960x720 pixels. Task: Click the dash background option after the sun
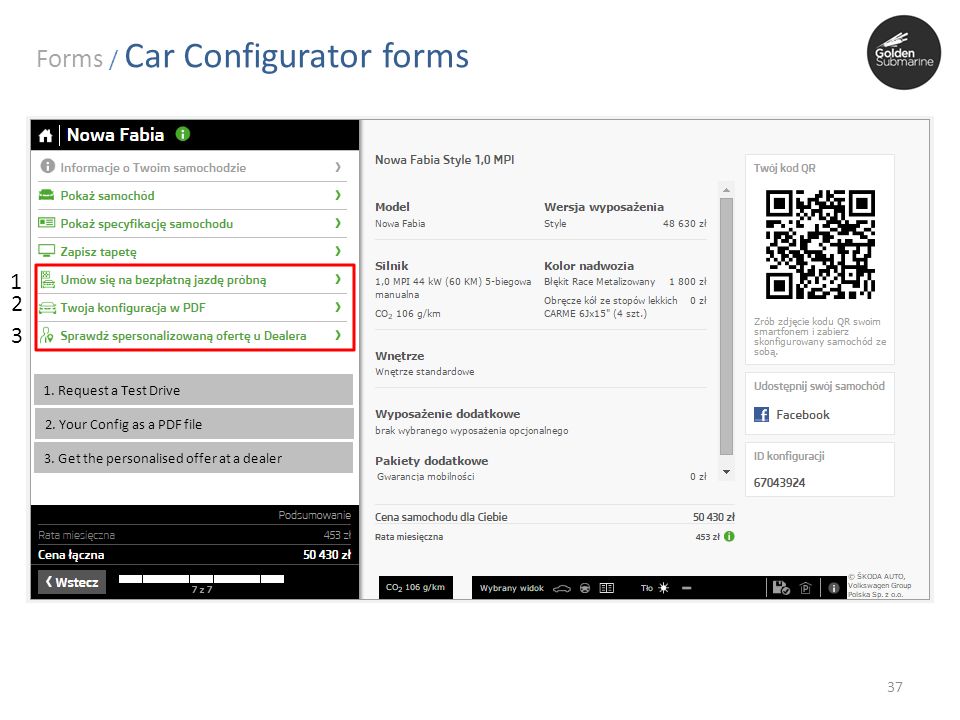click(x=686, y=588)
